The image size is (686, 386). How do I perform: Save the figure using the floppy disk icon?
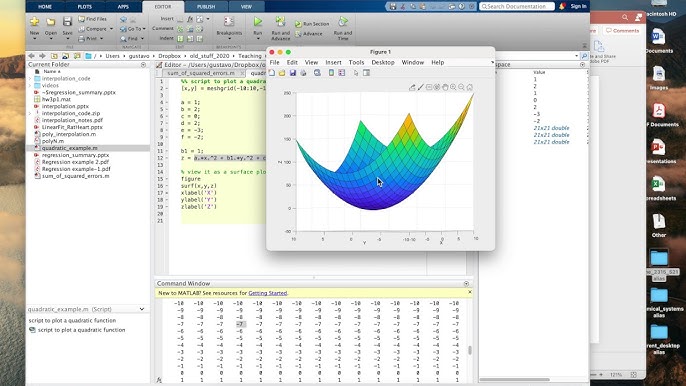[293, 73]
